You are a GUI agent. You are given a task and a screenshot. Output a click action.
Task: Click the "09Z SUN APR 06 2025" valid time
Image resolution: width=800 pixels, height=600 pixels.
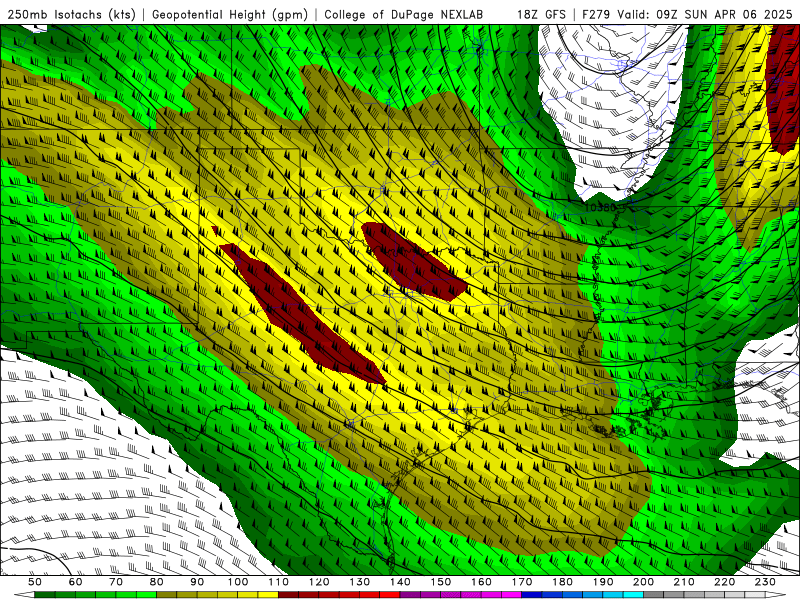tap(724, 15)
